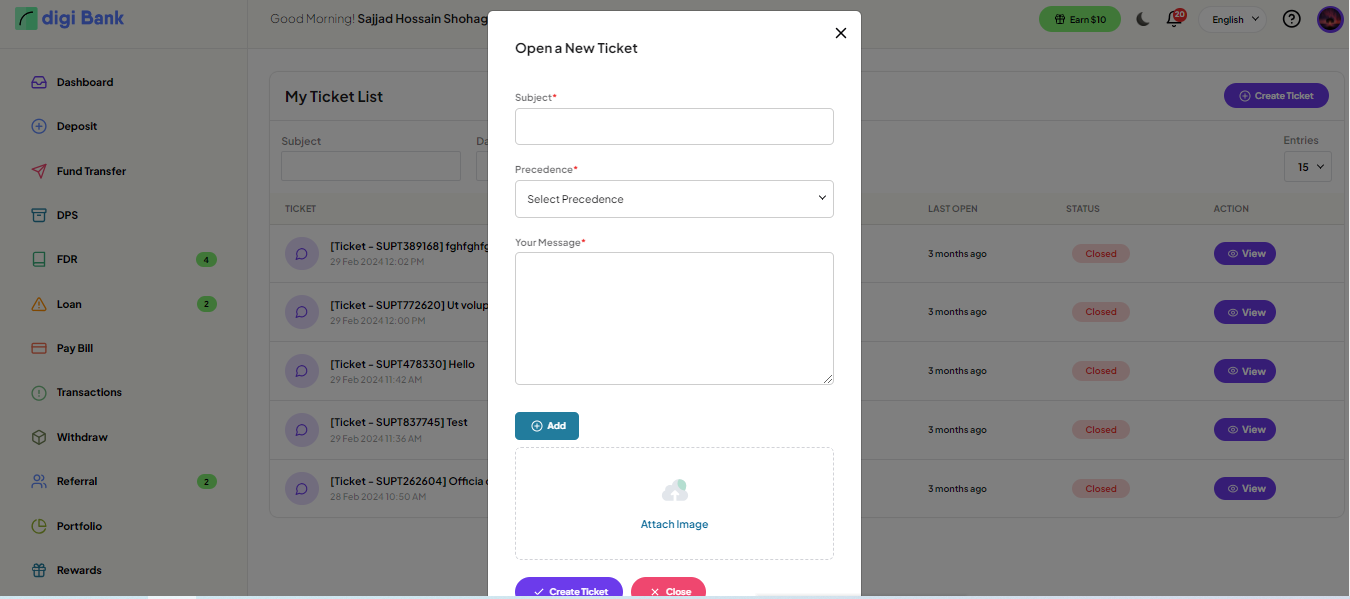
Task: Open the help question mark icon
Action: 1291,19
